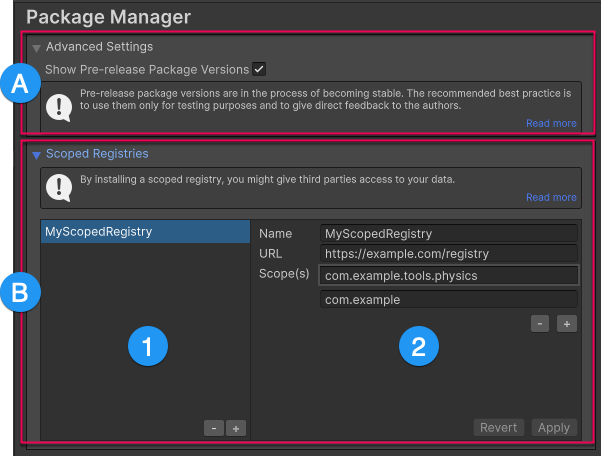This screenshot has width=601, height=456.
Task: Open Read more link for scoped registries
Action: click(551, 198)
